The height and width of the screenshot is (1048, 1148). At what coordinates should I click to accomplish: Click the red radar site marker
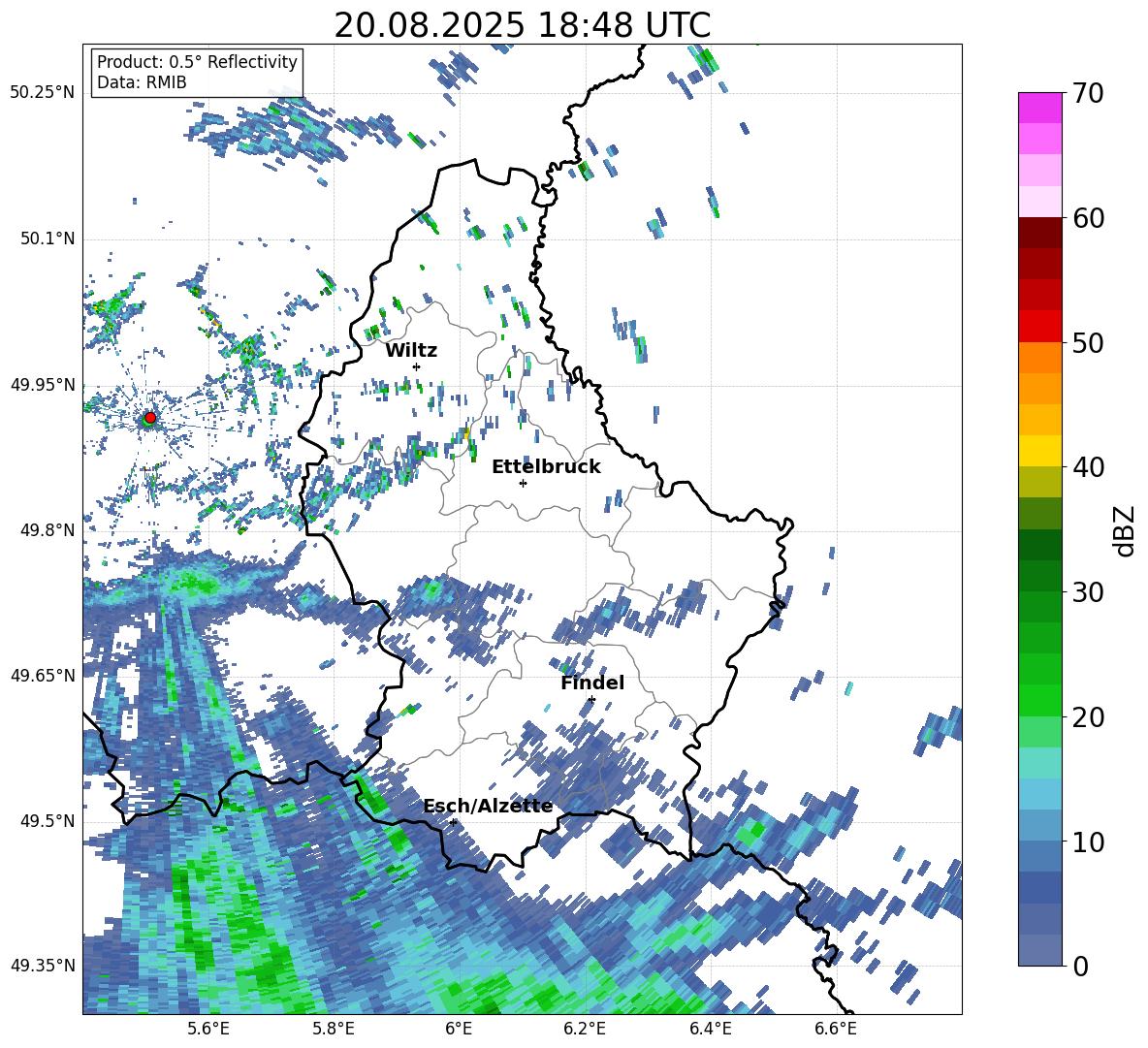pyautogui.click(x=150, y=417)
